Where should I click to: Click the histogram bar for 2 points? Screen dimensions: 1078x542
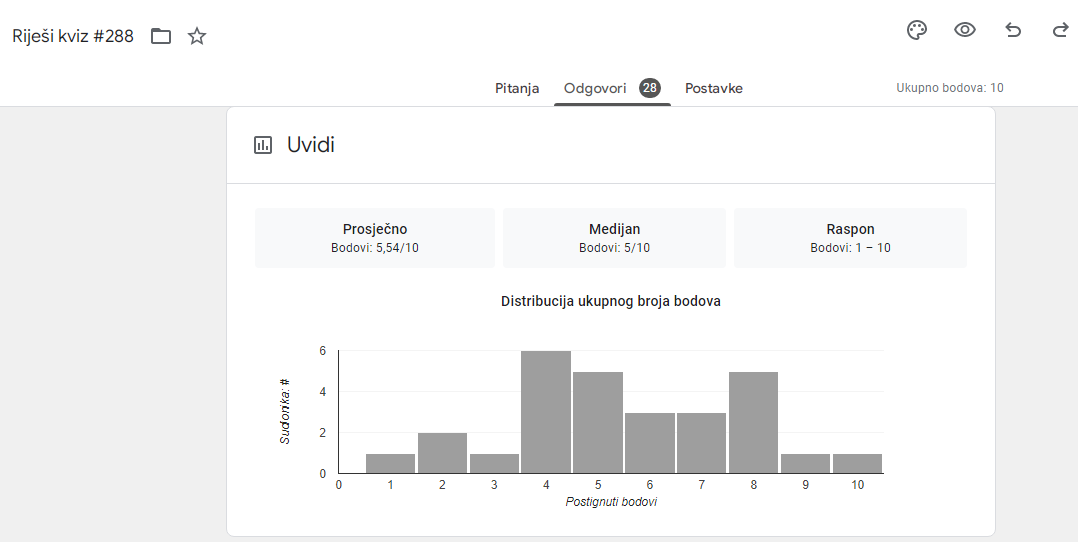pos(442,453)
